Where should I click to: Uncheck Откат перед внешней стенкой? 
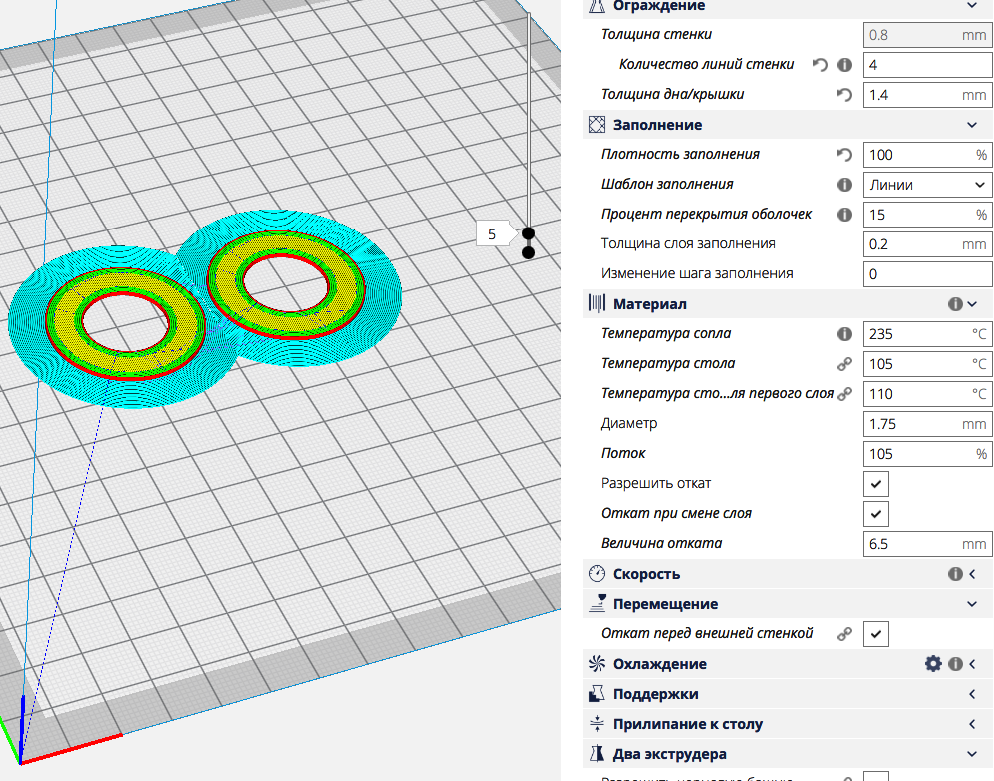click(875, 634)
